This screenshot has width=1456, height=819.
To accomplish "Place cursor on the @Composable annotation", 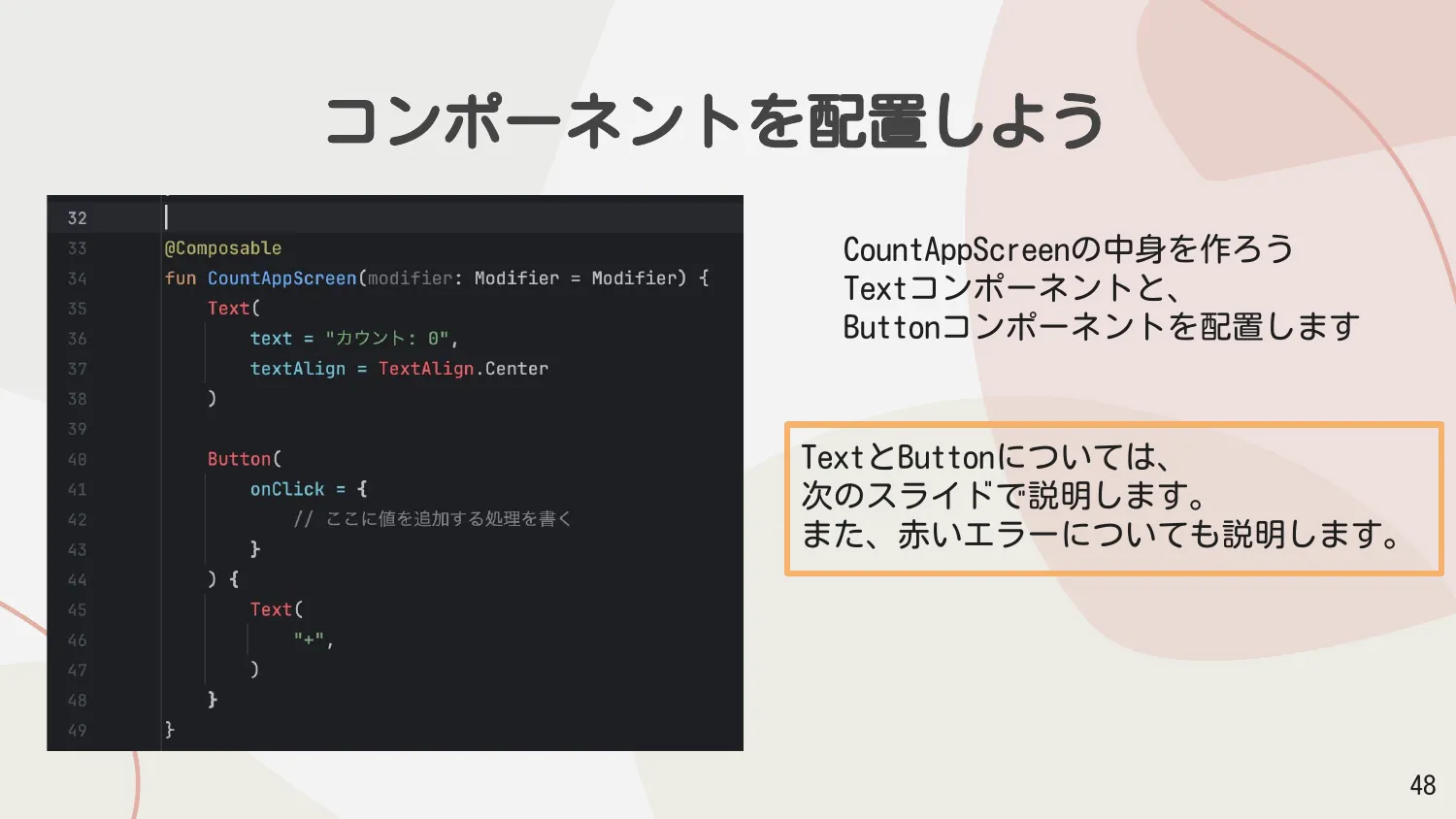I will tap(223, 248).
